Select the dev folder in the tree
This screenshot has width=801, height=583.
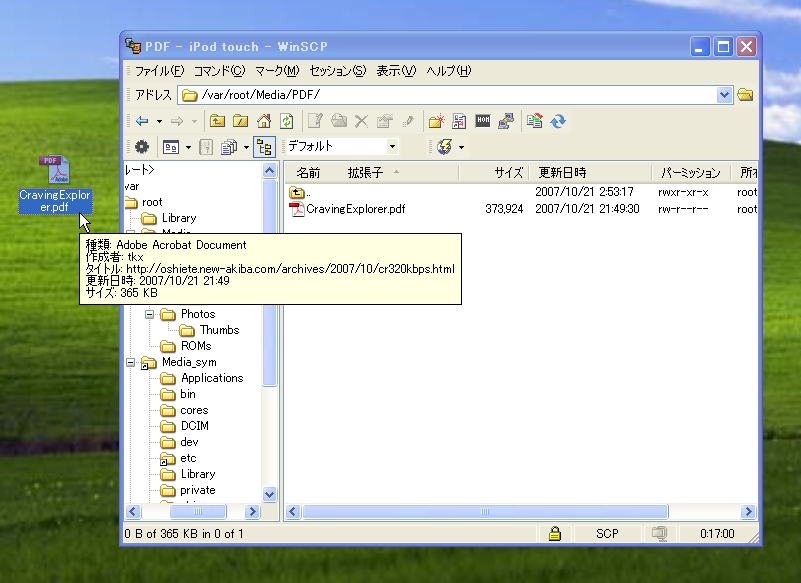tap(189, 442)
